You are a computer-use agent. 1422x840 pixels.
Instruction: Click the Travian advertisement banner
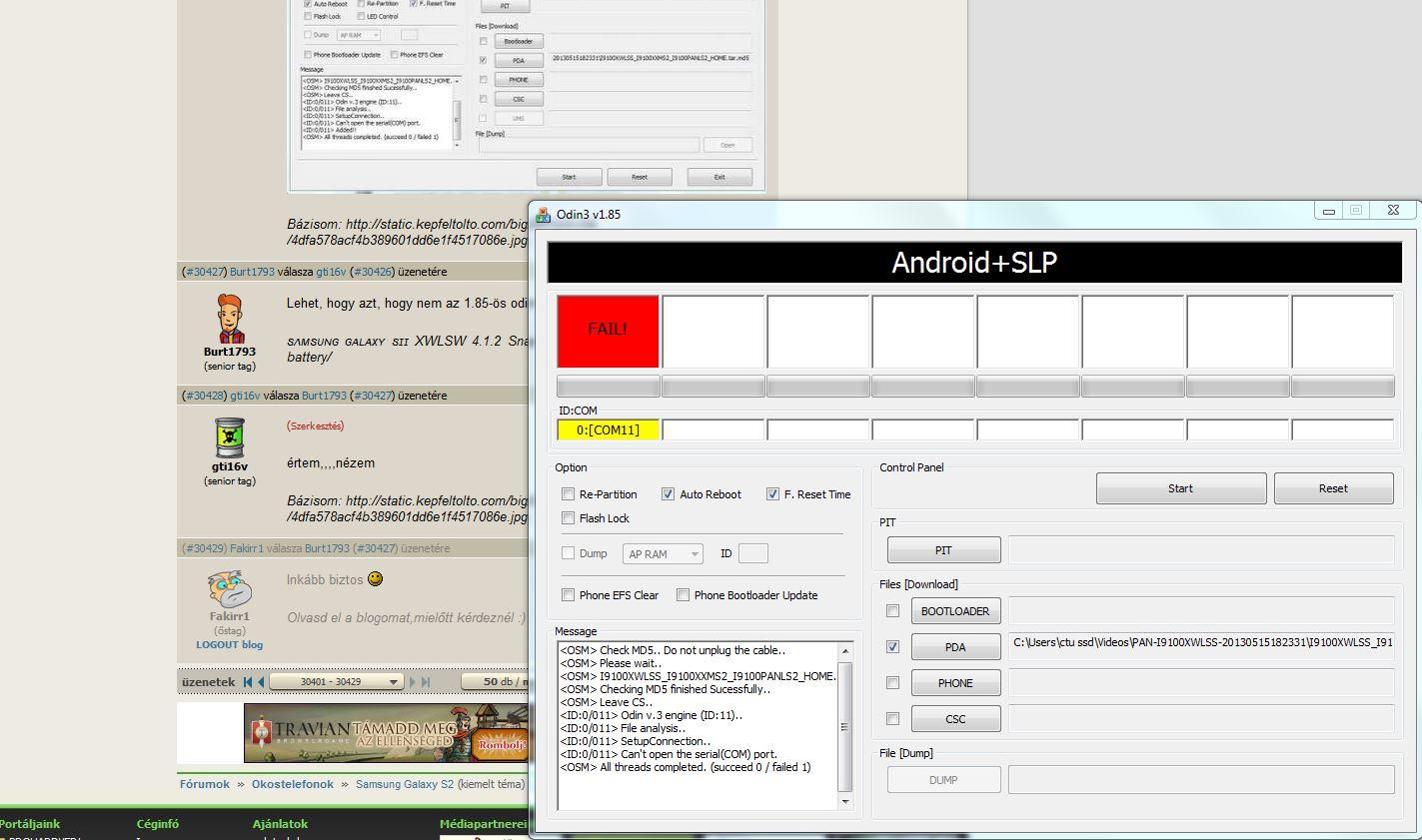(x=386, y=732)
